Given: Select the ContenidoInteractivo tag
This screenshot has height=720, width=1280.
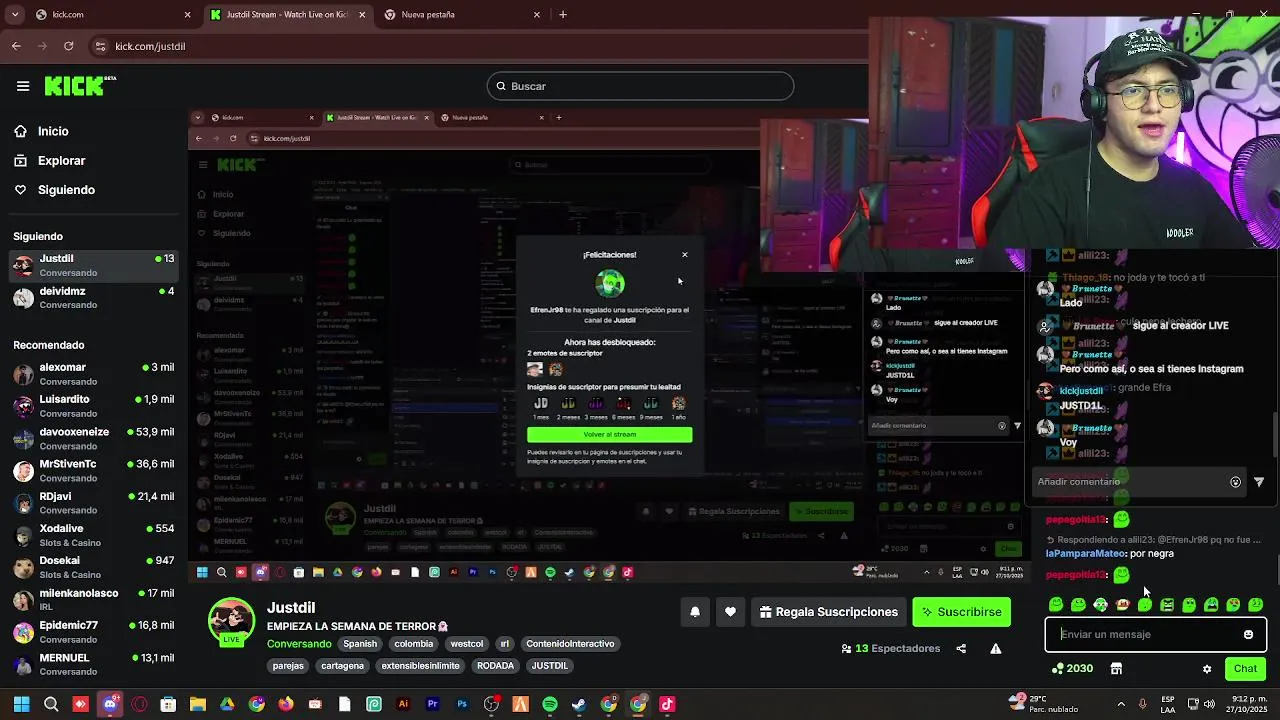Looking at the screenshot, I should pos(570,644).
